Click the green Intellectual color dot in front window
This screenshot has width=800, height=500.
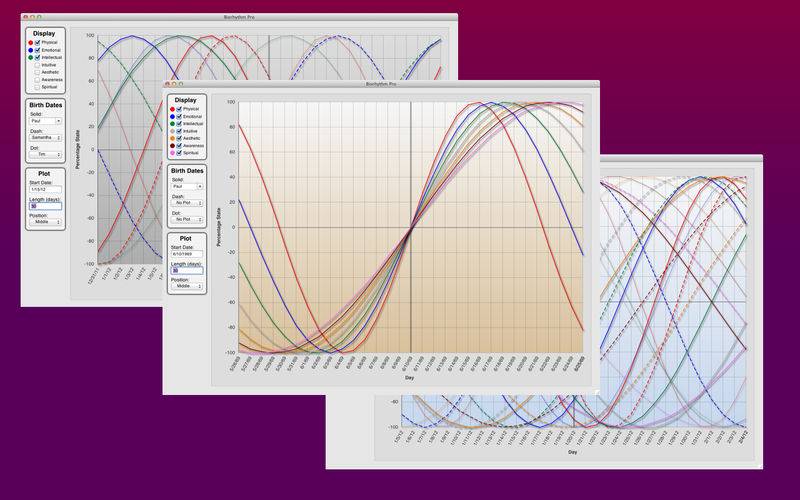[171, 124]
